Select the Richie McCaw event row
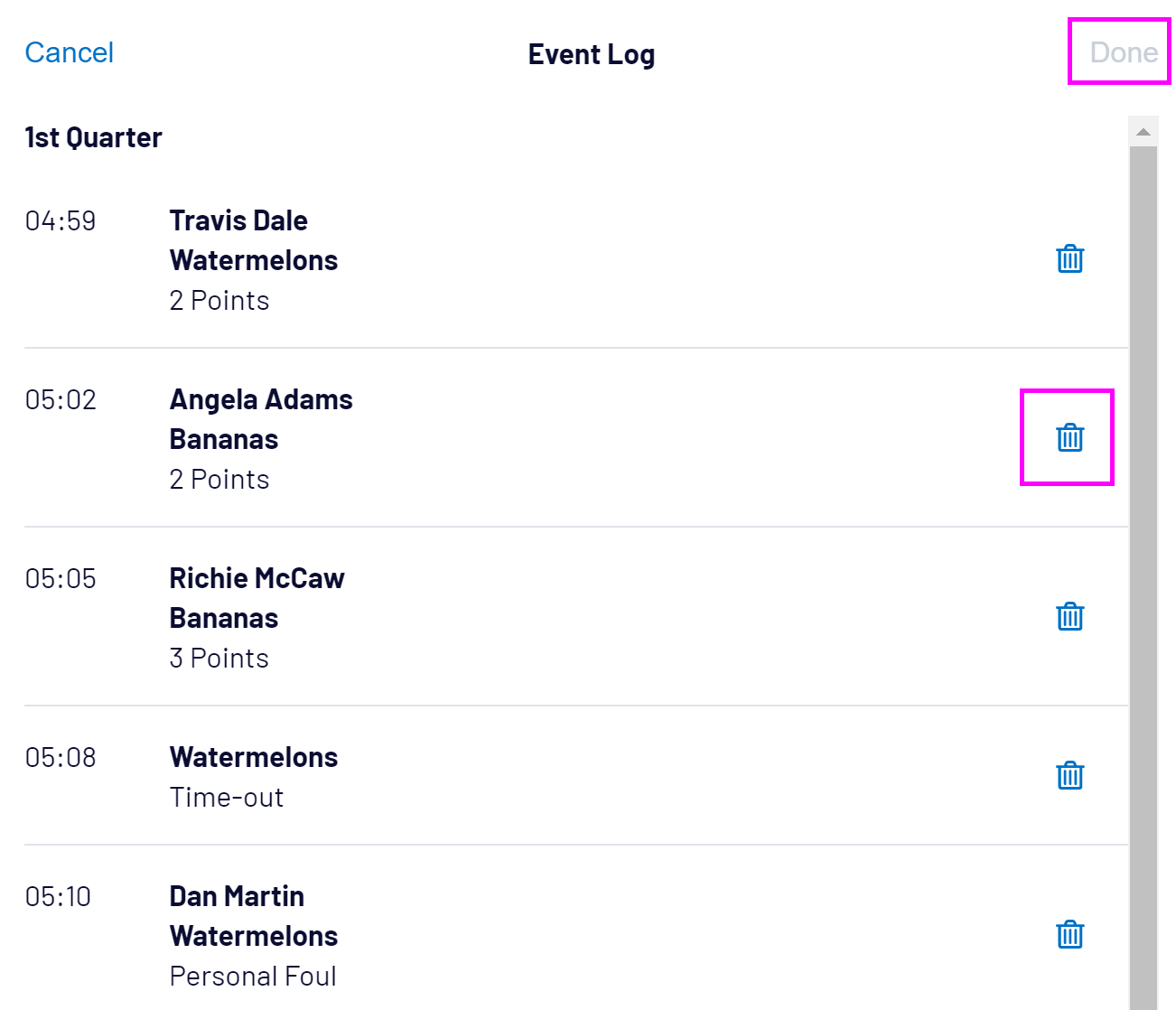This screenshot has height=1010, width=1176. [542, 618]
